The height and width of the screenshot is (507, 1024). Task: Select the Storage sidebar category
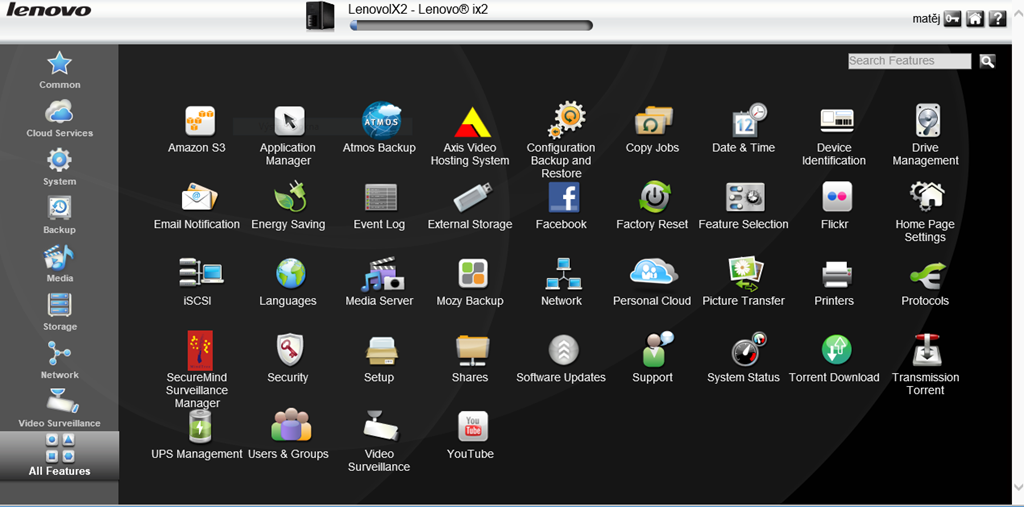pyautogui.click(x=59, y=311)
